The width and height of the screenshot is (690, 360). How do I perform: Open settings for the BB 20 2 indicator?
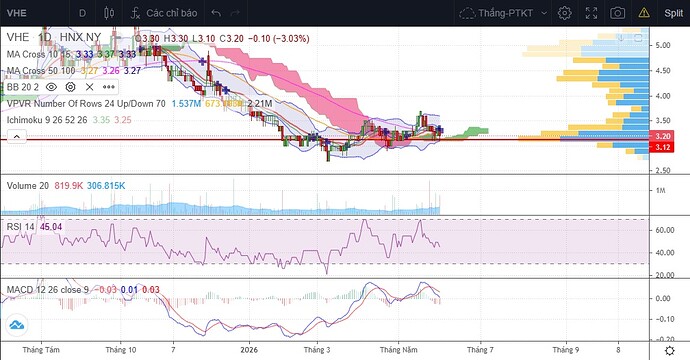(x=70, y=87)
